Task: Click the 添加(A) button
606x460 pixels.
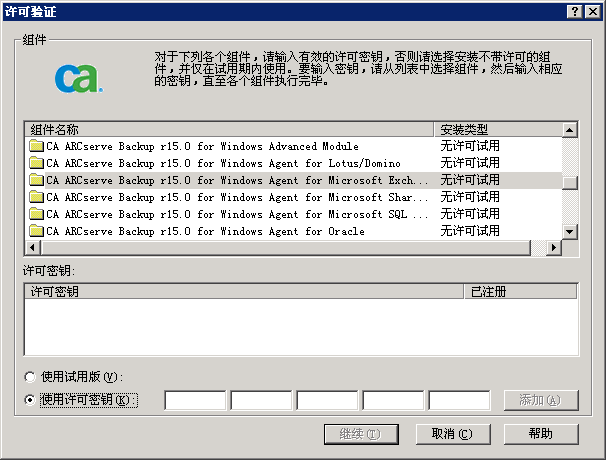Action: tap(541, 400)
